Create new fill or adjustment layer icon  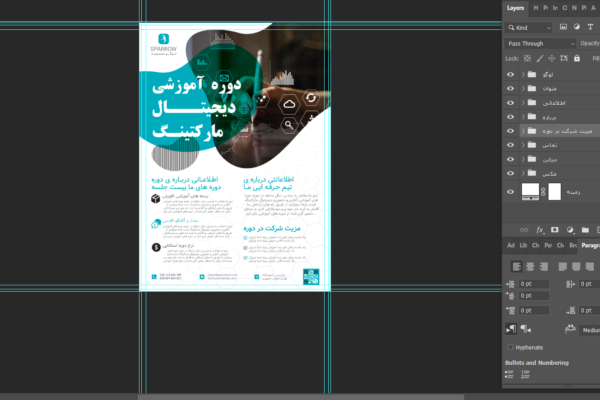coord(570,230)
